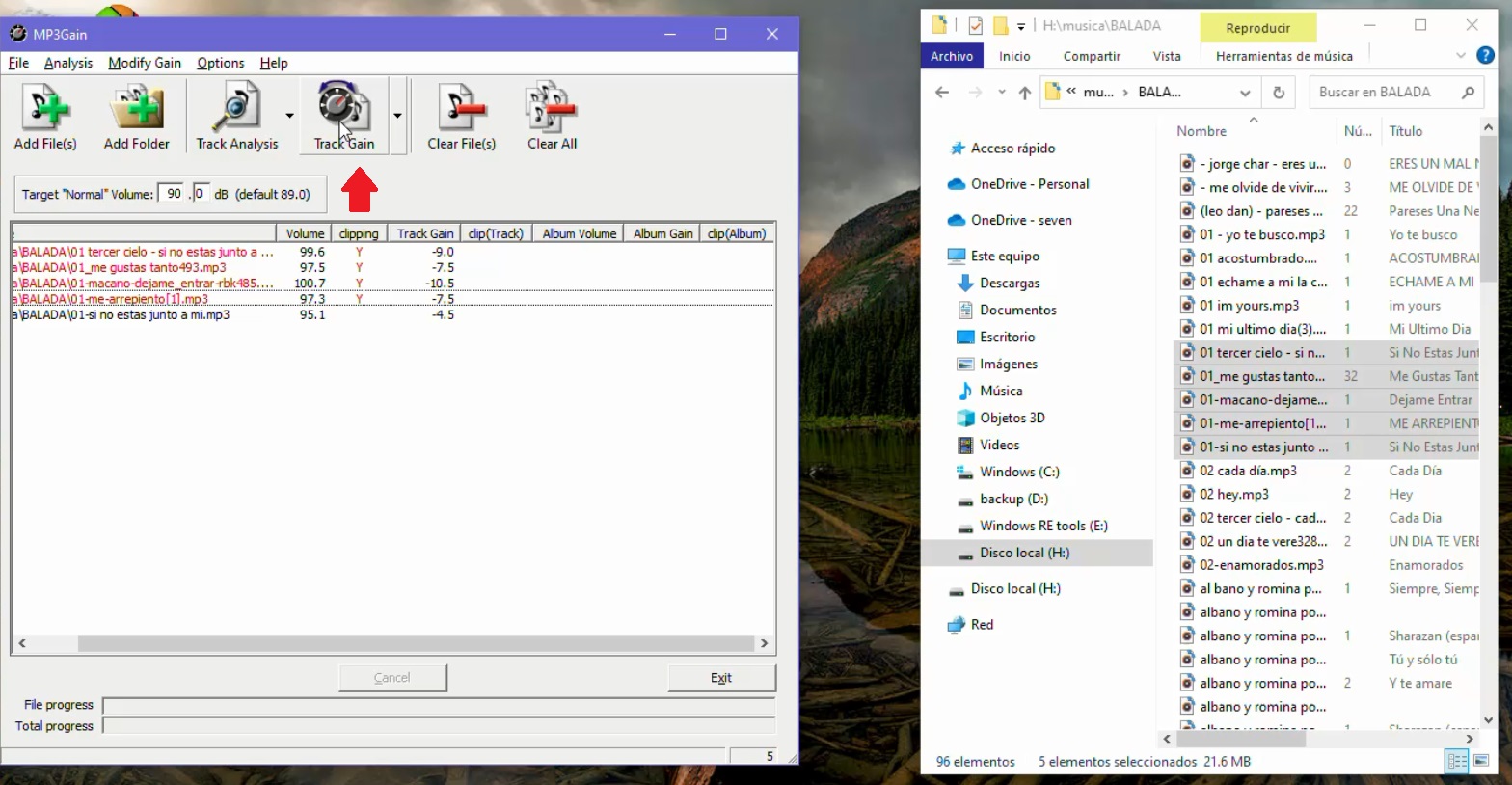Screen dimensions: 1512x785
Task: Switch to the Inicio ribbon tab
Action: click(1014, 56)
